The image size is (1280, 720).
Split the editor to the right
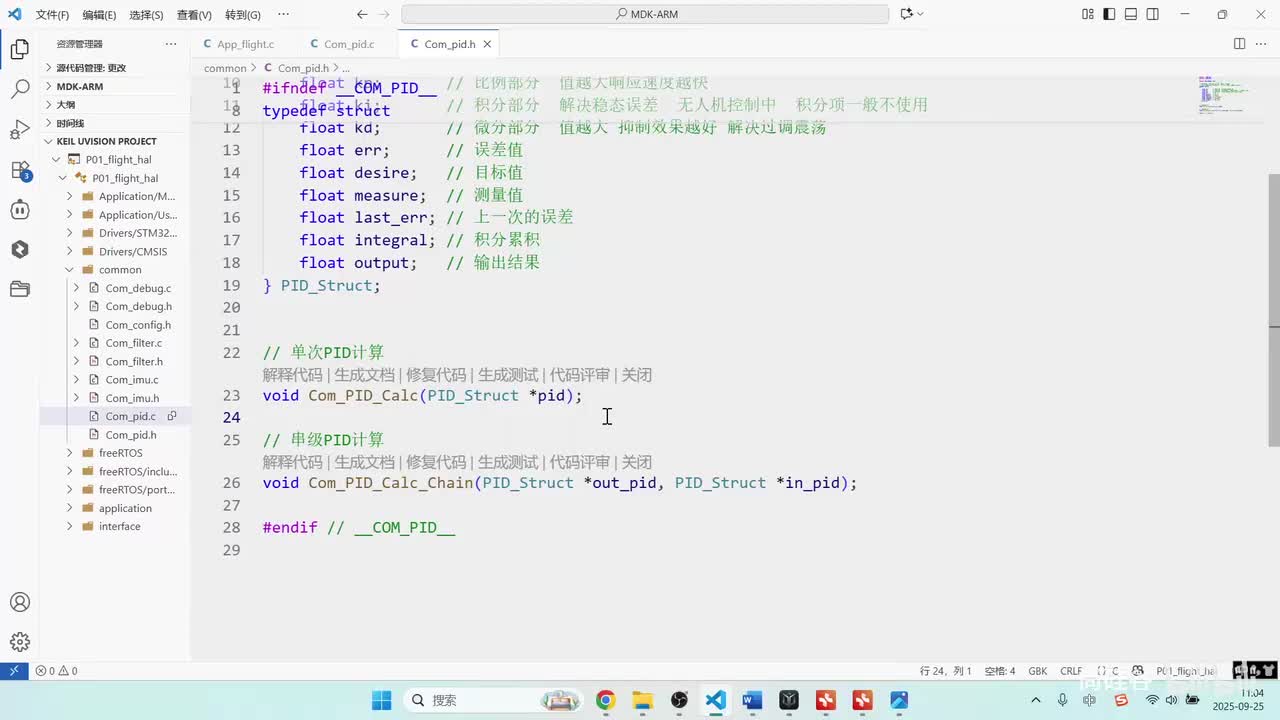[1239, 44]
